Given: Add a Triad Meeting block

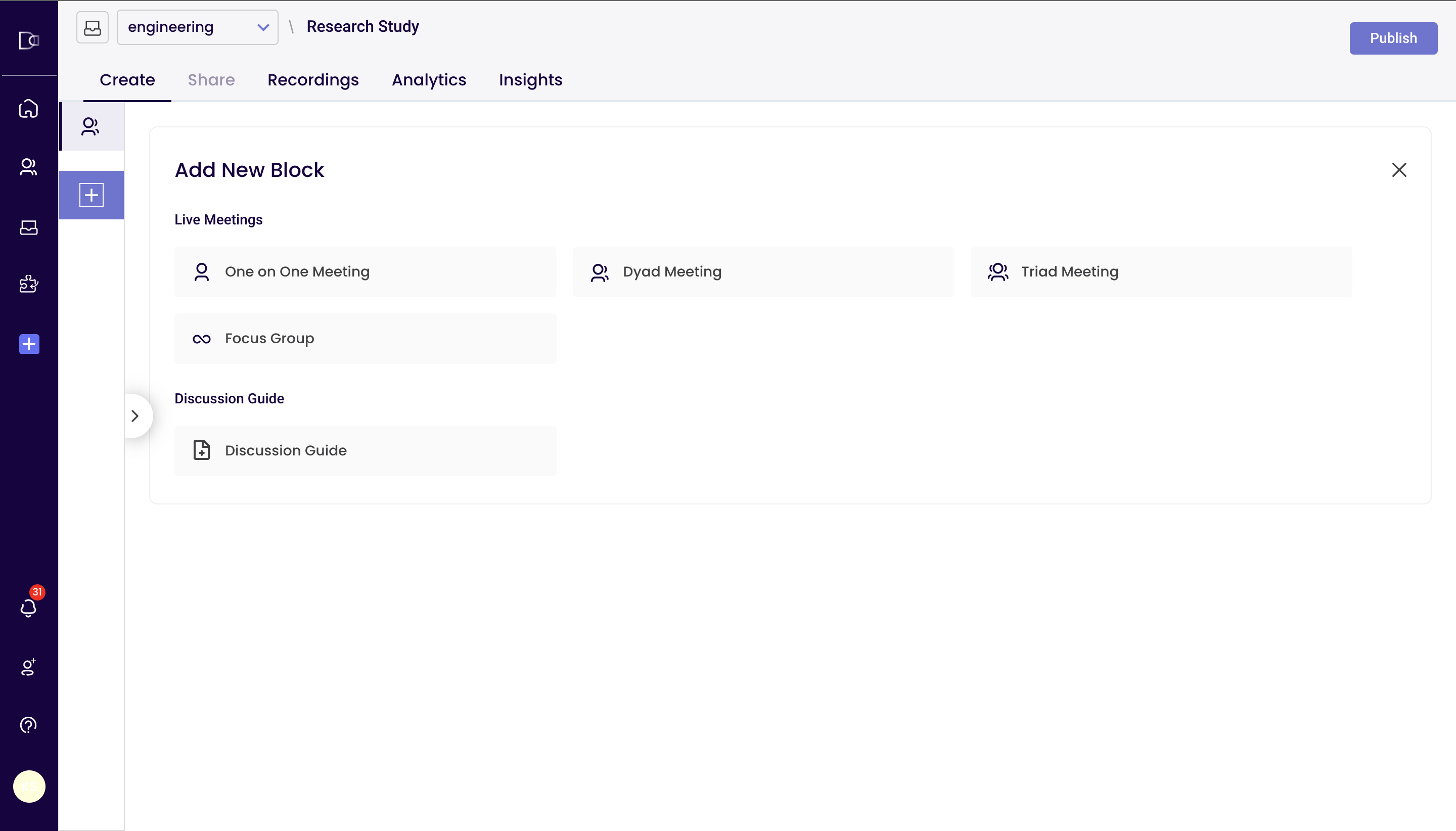Looking at the screenshot, I should (x=1161, y=271).
